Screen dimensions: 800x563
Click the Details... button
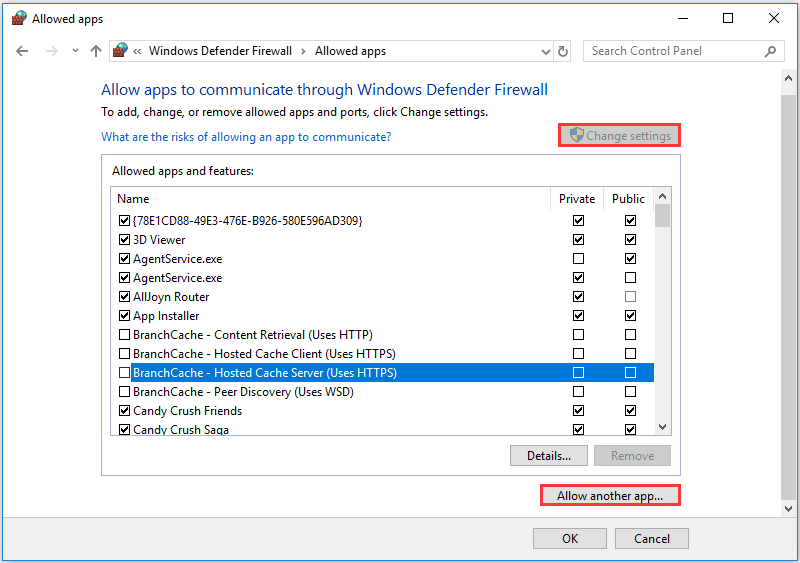tap(549, 456)
